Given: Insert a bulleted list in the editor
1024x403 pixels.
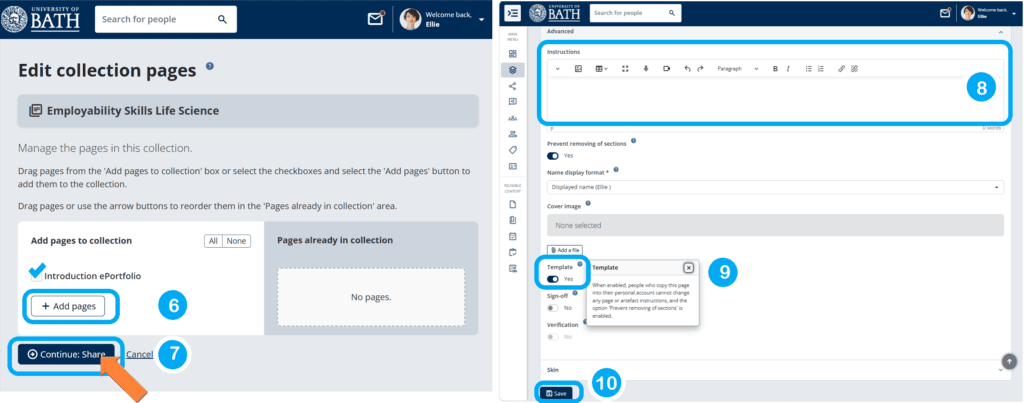Looking at the screenshot, I should click(x=808, y=69).
